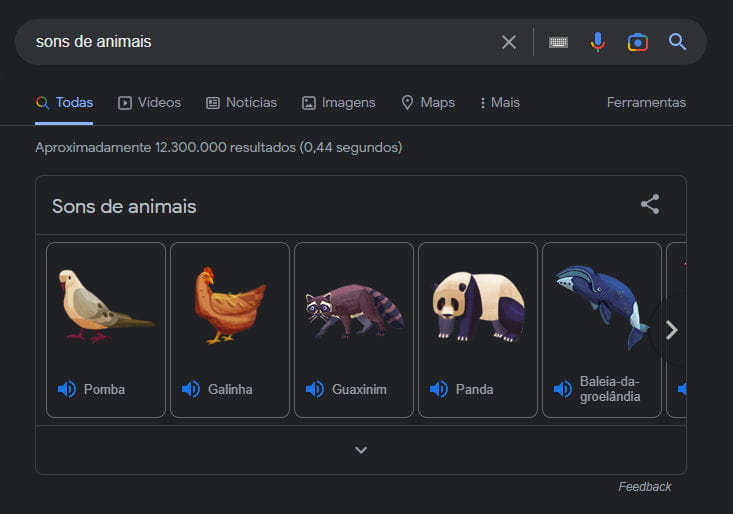Screen dimensions: 733x514
Task: Show next animals with the right chevron
Action: coord(671,330)
